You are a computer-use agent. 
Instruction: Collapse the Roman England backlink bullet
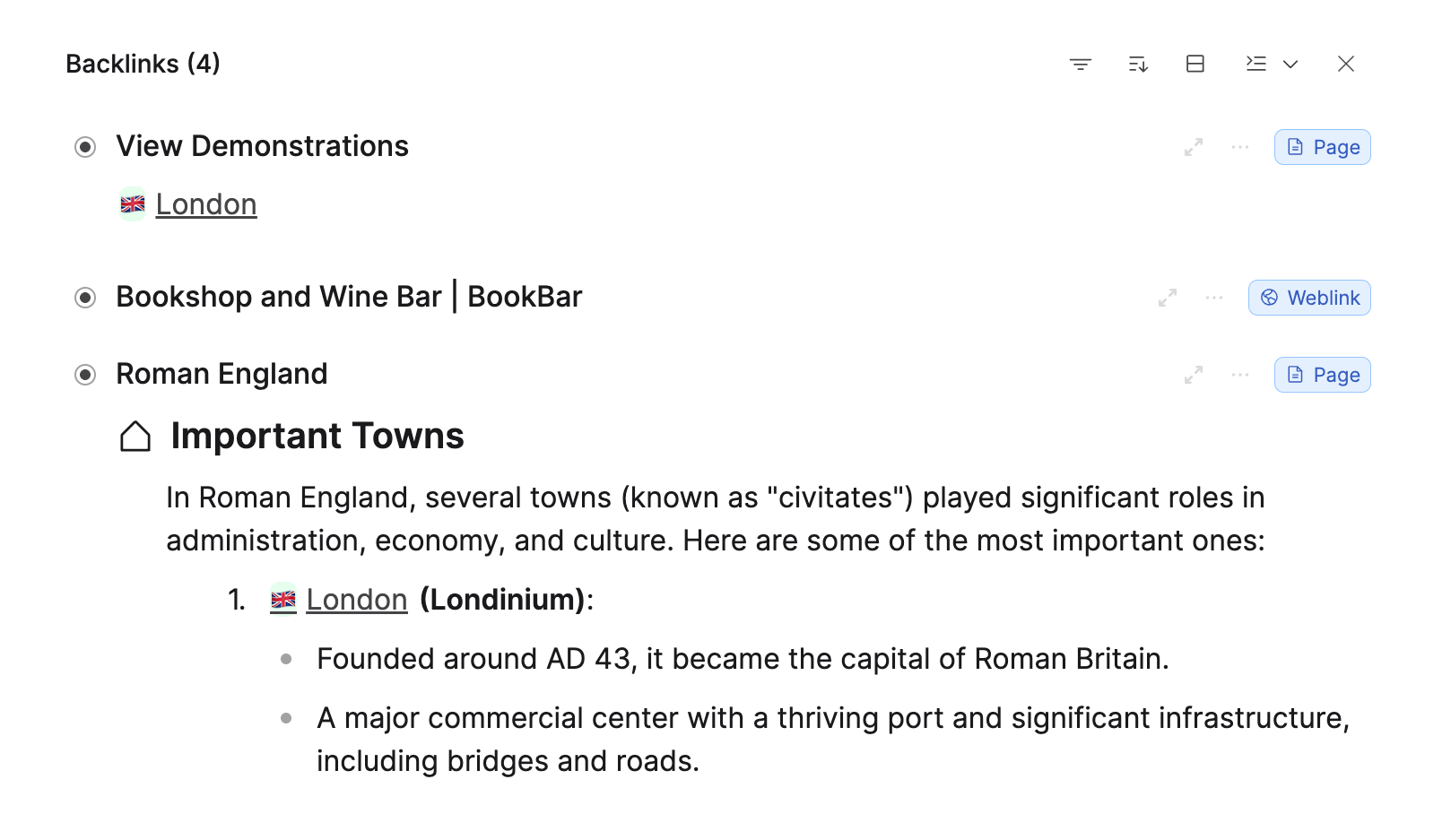(x=85, y=375)
